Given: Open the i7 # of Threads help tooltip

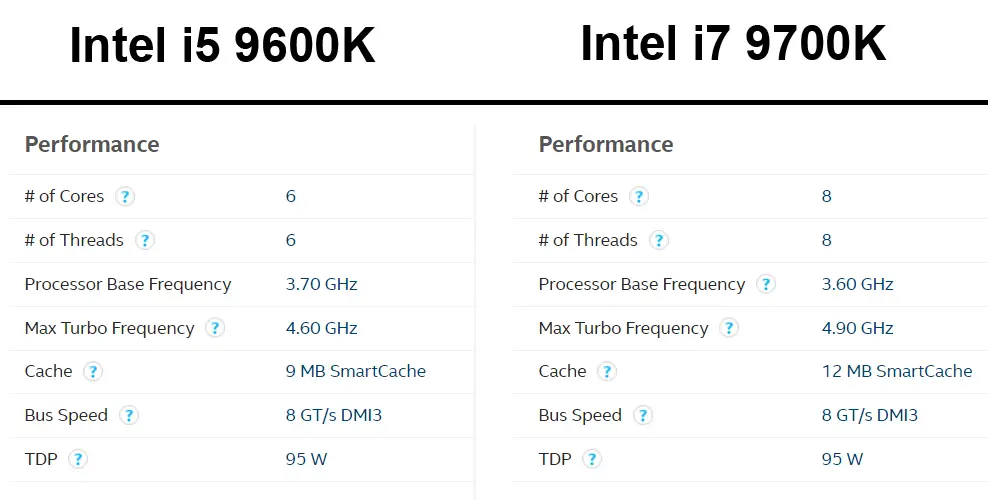Looking at the screenshot, I should pos(658,241).
